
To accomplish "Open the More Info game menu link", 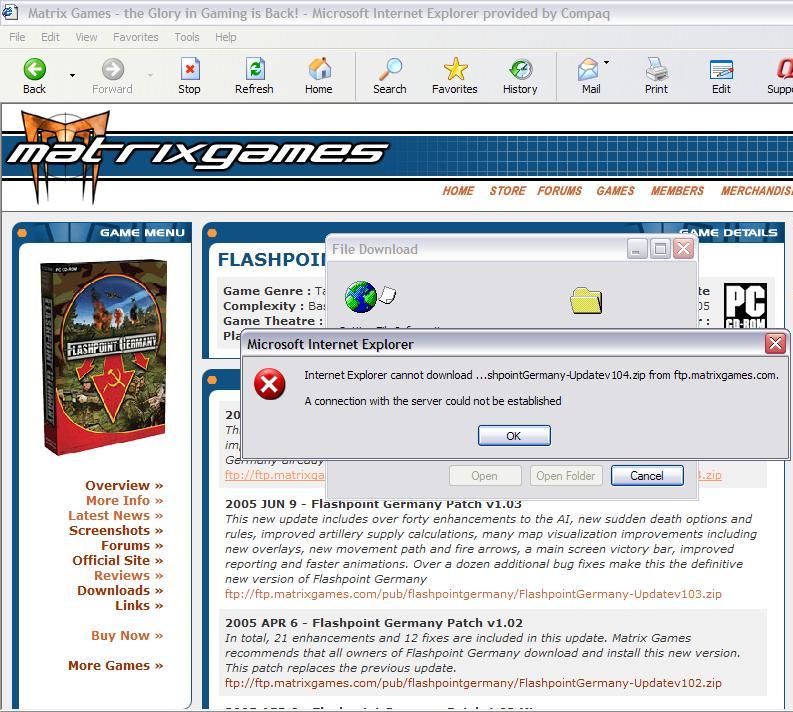I will click(124, 501).
